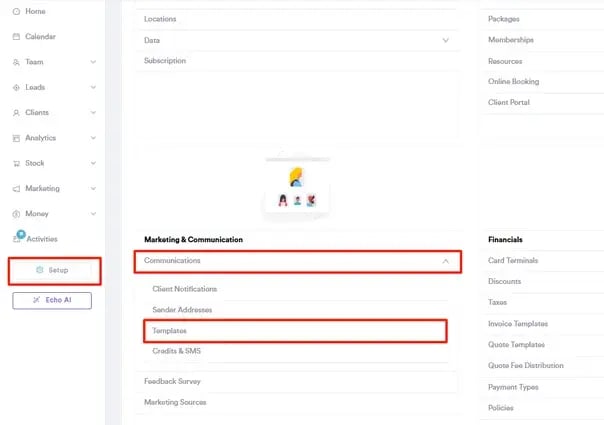Viewport: 604px width, 425px height.
Task: Click the Team people icon
Action: [x=16, y=62]
